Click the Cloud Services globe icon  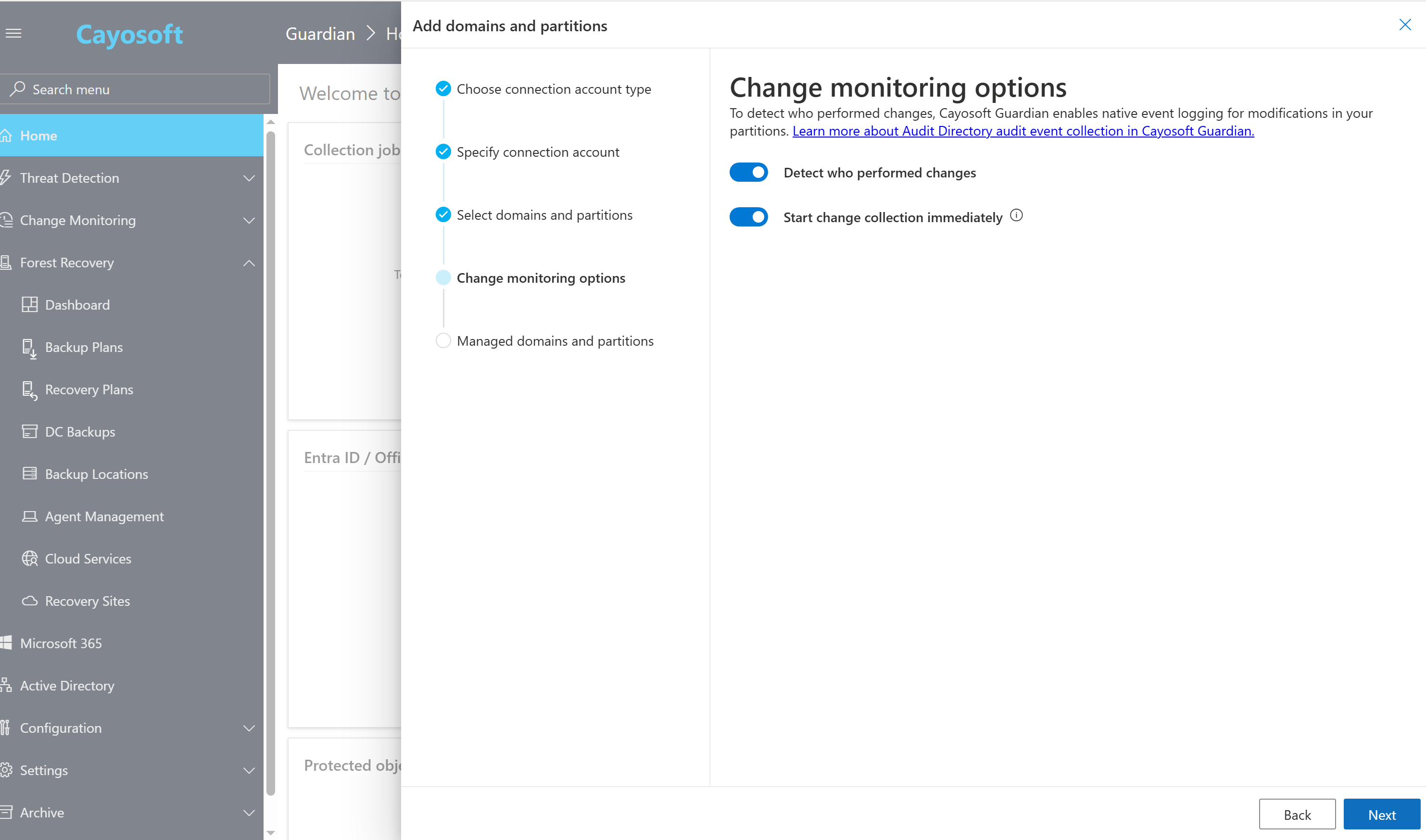[29, 559]
